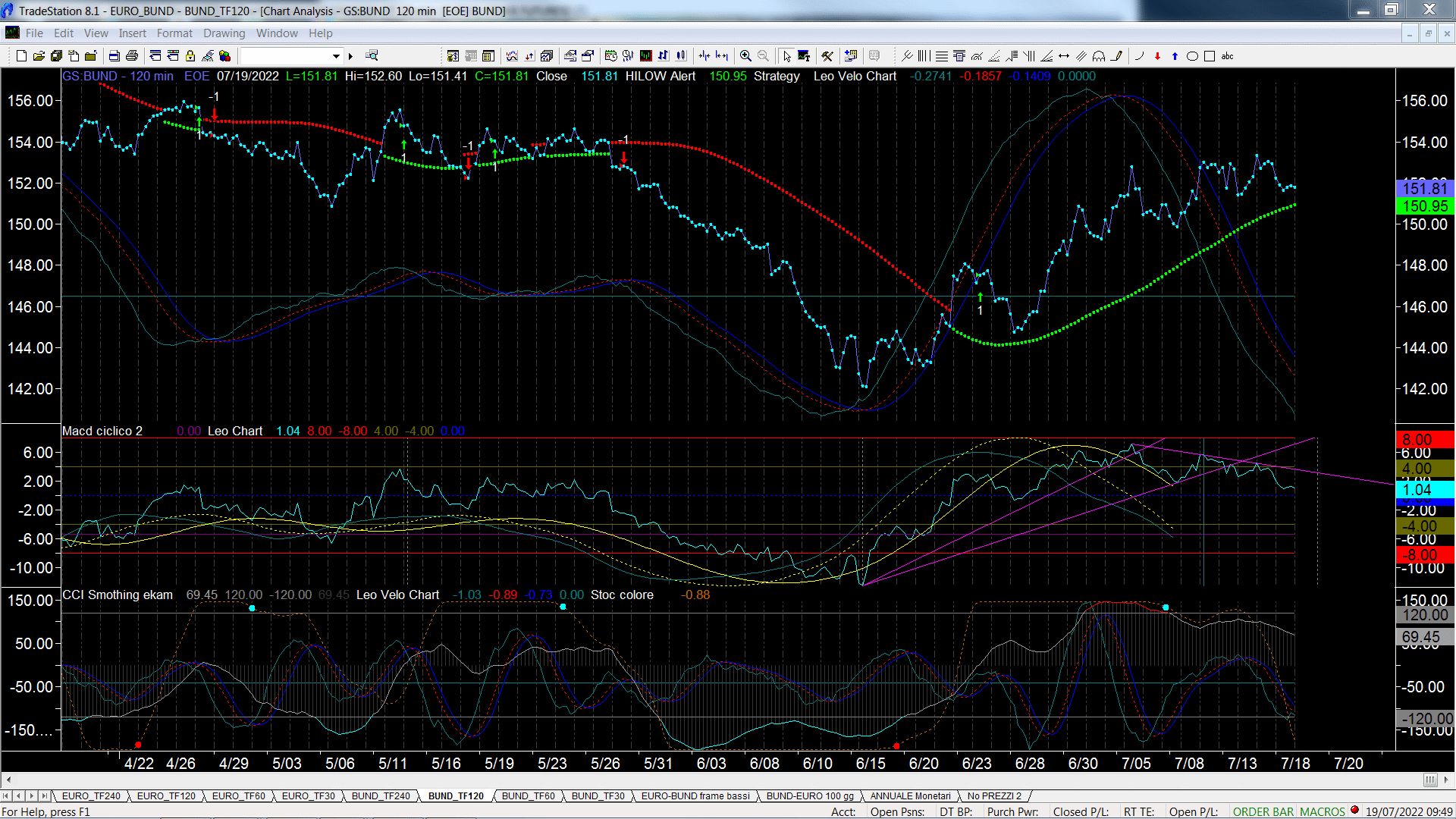Click the green bar chart icon
Image resolution: width=1456 pixels, height=819 pixels.
tap(646, 56)
